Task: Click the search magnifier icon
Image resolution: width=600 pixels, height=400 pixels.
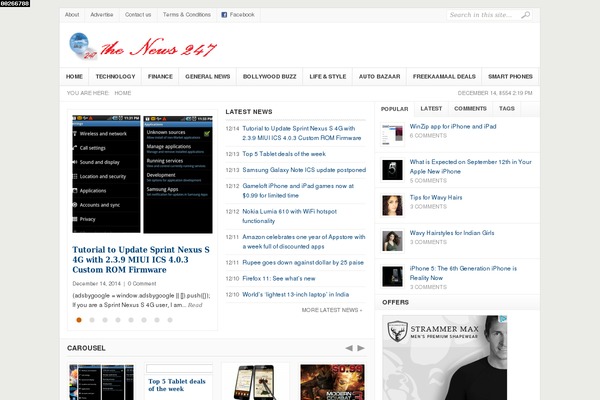Action: tap(525, 15)
